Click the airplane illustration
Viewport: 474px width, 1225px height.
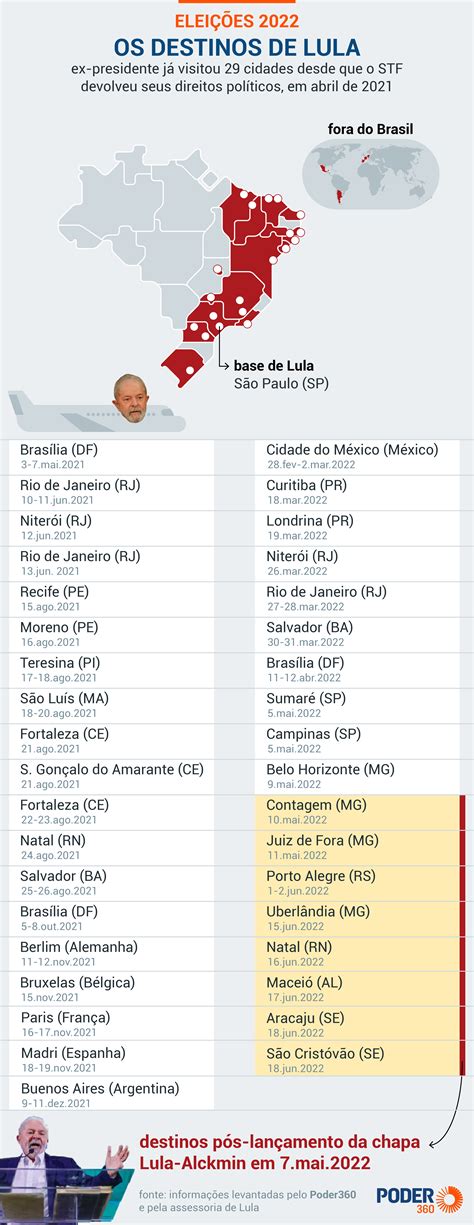[95, 408]
